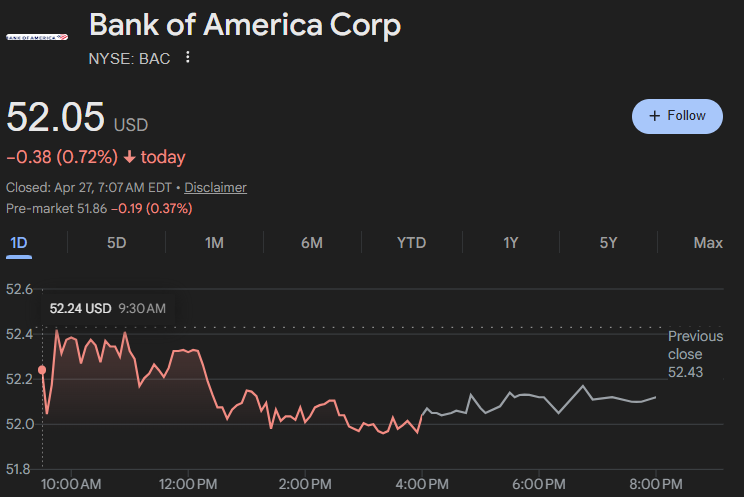Select the Max range tab
This screenshot has width=744, height=497.
click(708, 243)
